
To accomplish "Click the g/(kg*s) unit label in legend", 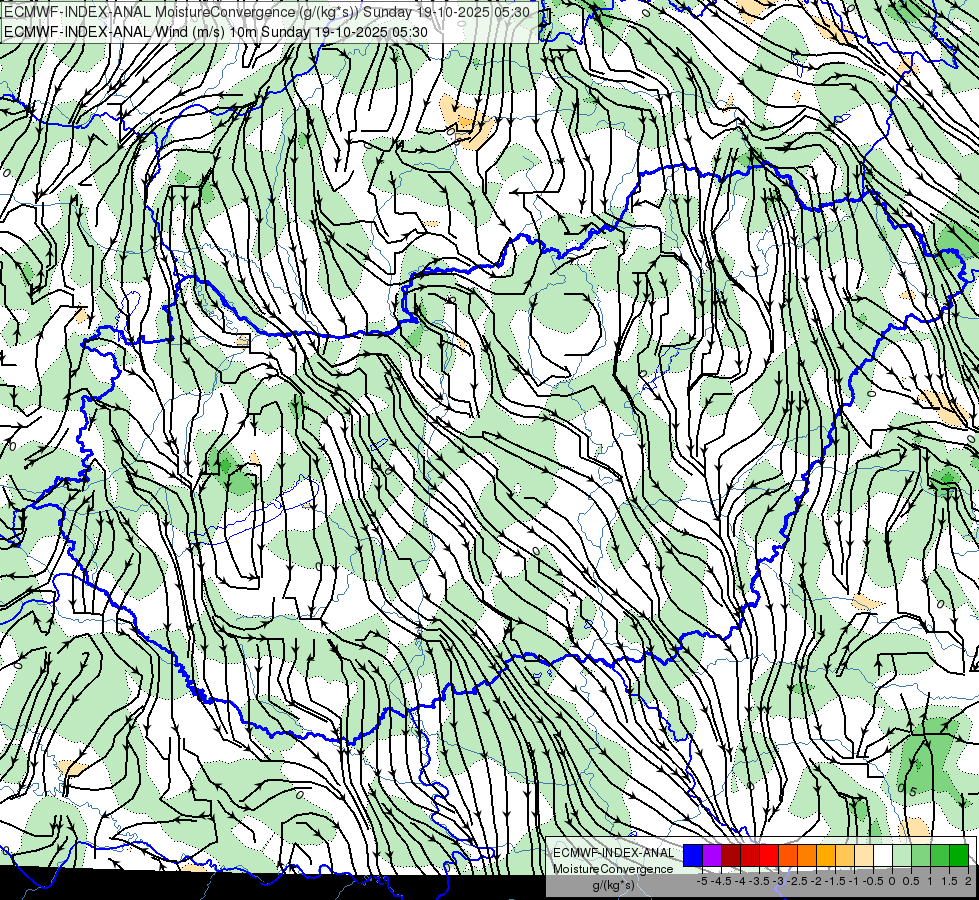I will tap(614, 885).
